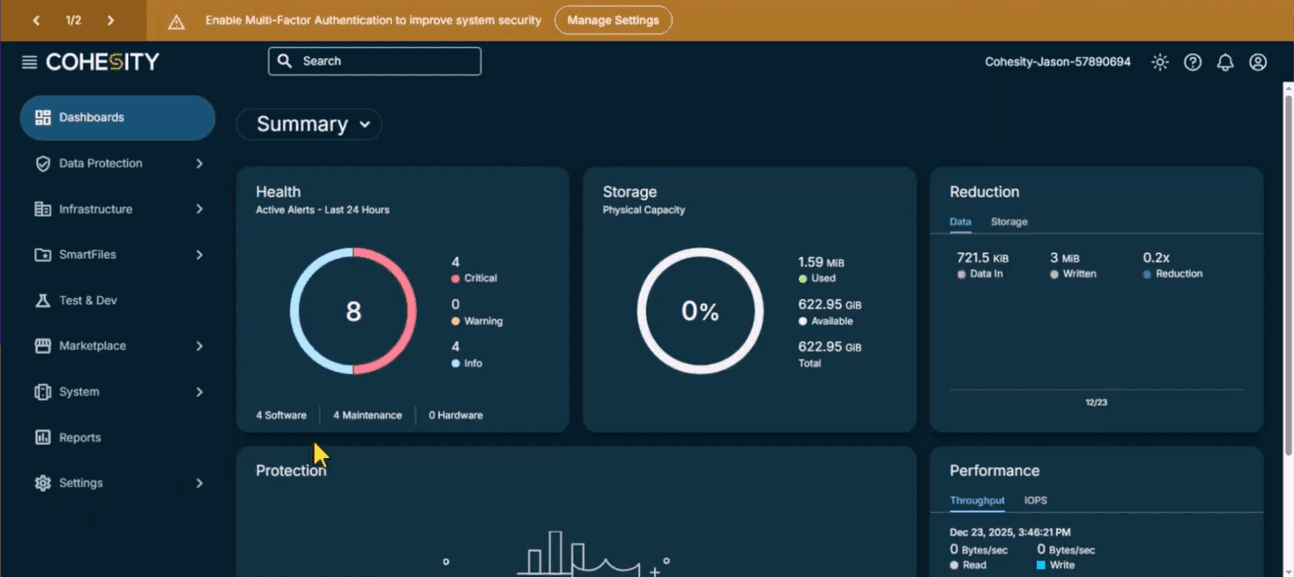This screenshot has height=577, width=1294.
Task: Click inside the Search field
Action: pyautogui.click(x=374, y=61)
